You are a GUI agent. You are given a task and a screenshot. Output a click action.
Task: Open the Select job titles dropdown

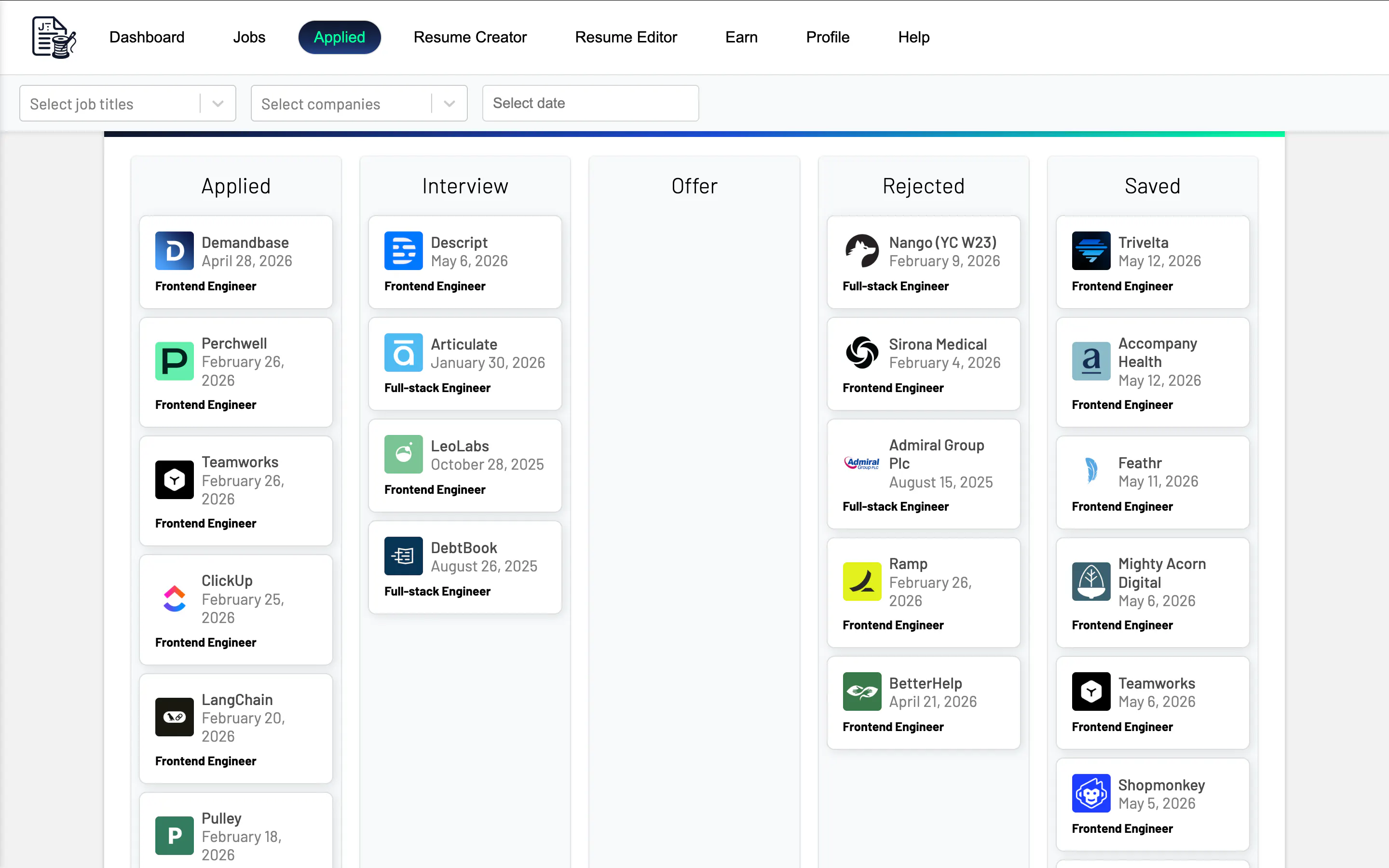127,103
